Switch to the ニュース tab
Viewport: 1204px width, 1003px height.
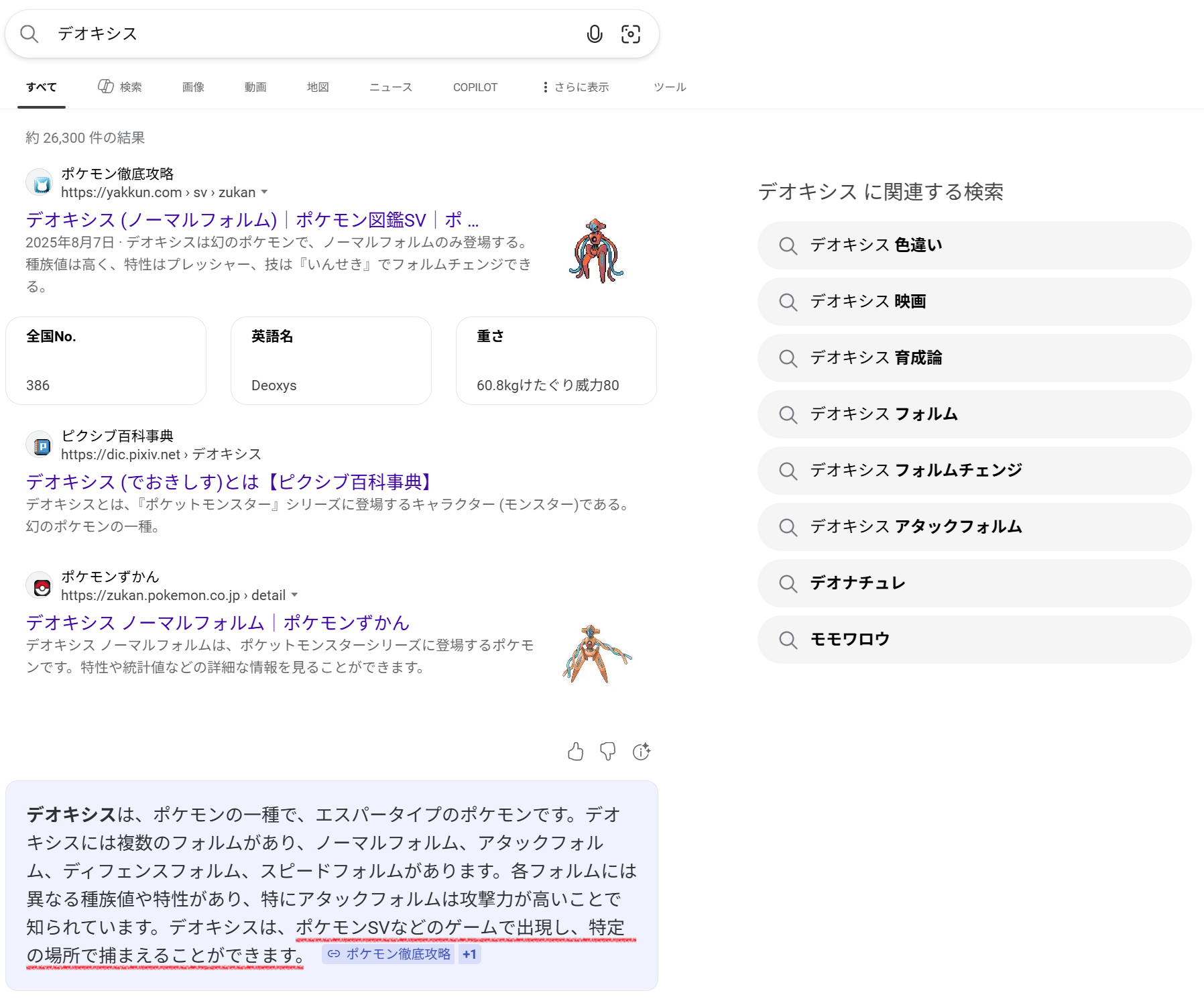tap(390, 87)
